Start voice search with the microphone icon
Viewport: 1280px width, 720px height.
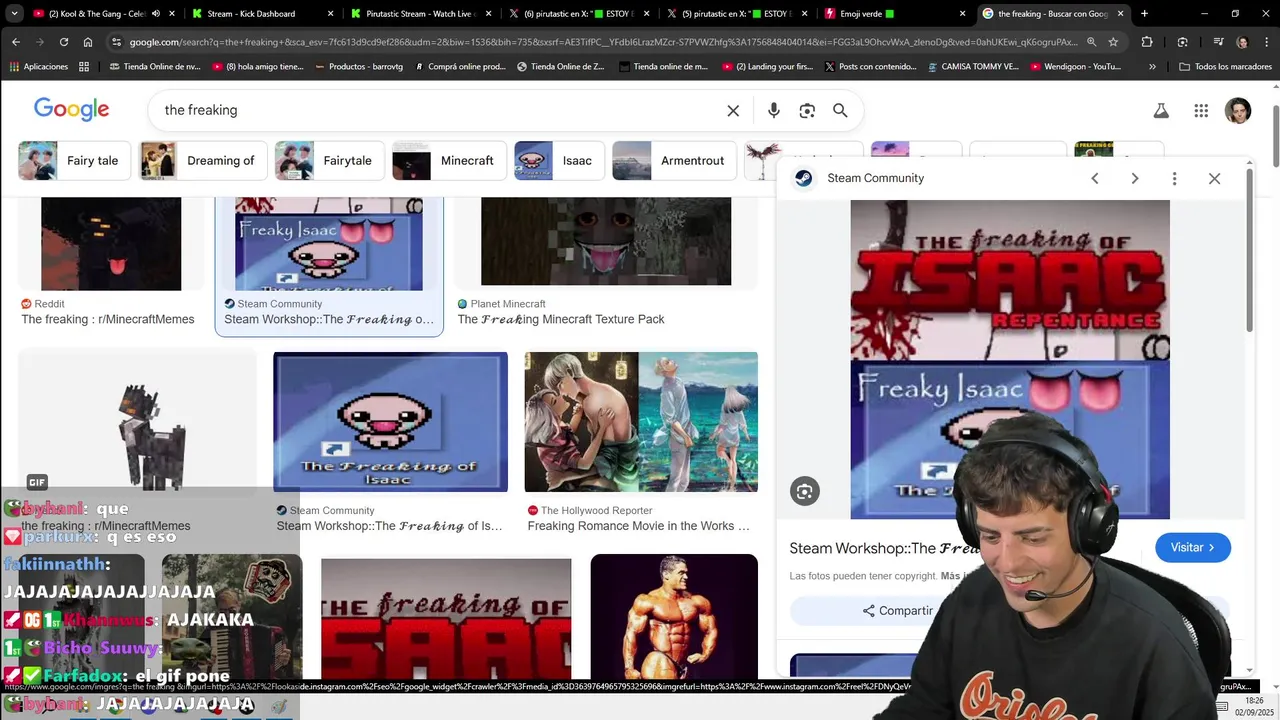click(x=773, y=110)
